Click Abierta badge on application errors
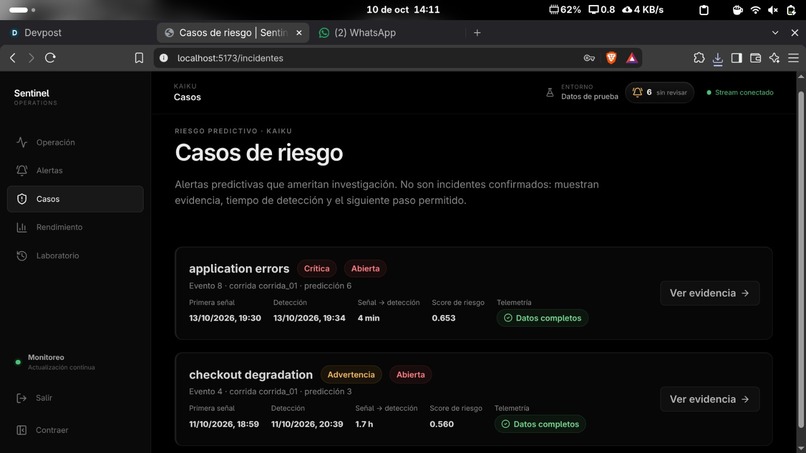 click(365, 268)
